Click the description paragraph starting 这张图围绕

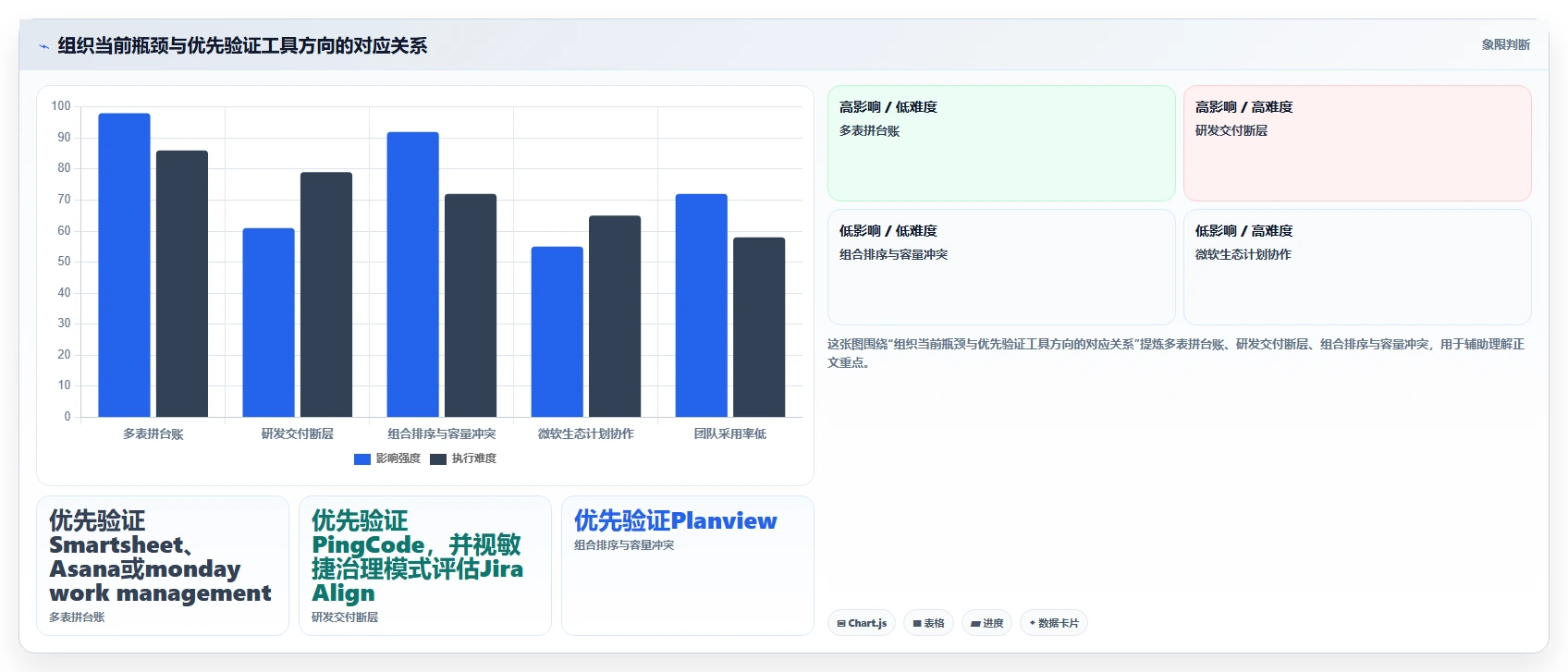click(1176, 353)
